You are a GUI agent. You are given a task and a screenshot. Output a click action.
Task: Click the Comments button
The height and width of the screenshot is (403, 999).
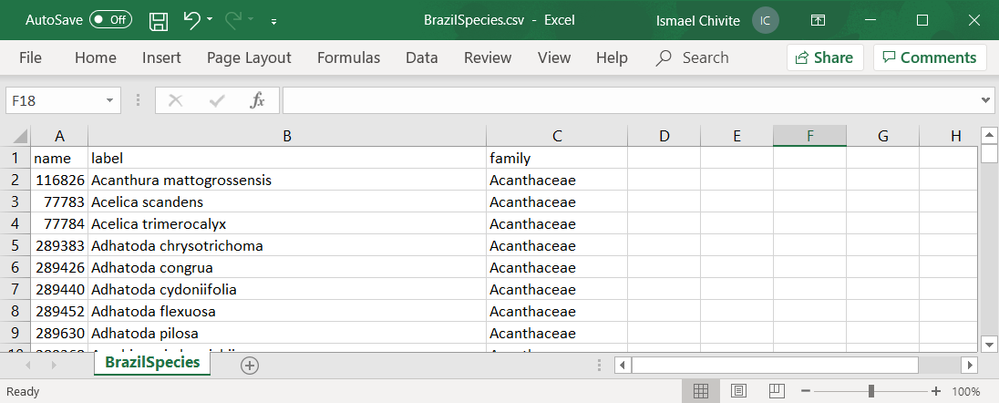coord(929,58)
